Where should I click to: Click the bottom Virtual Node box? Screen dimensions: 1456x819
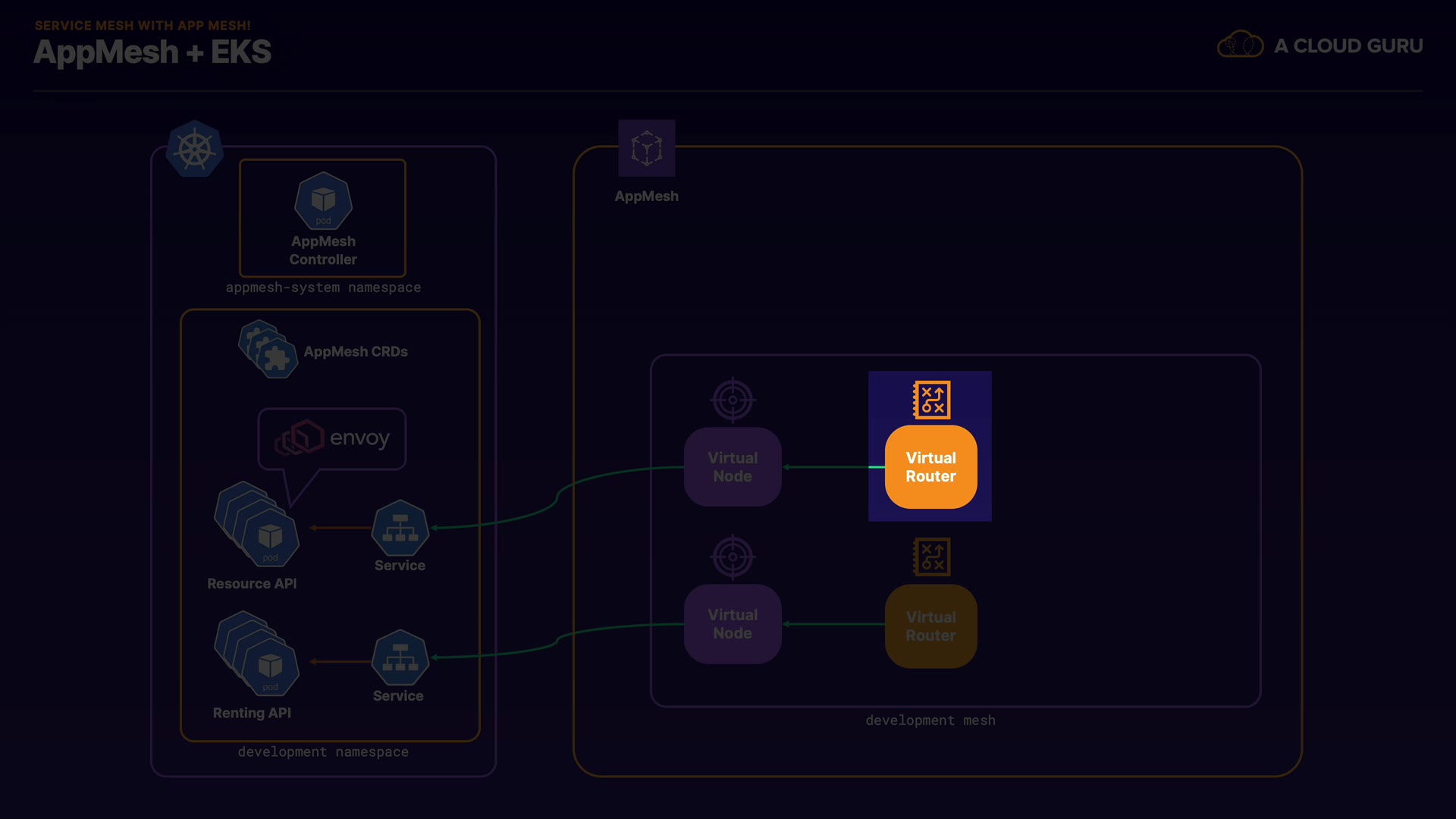pyautogui.click(x=732, y=624)
